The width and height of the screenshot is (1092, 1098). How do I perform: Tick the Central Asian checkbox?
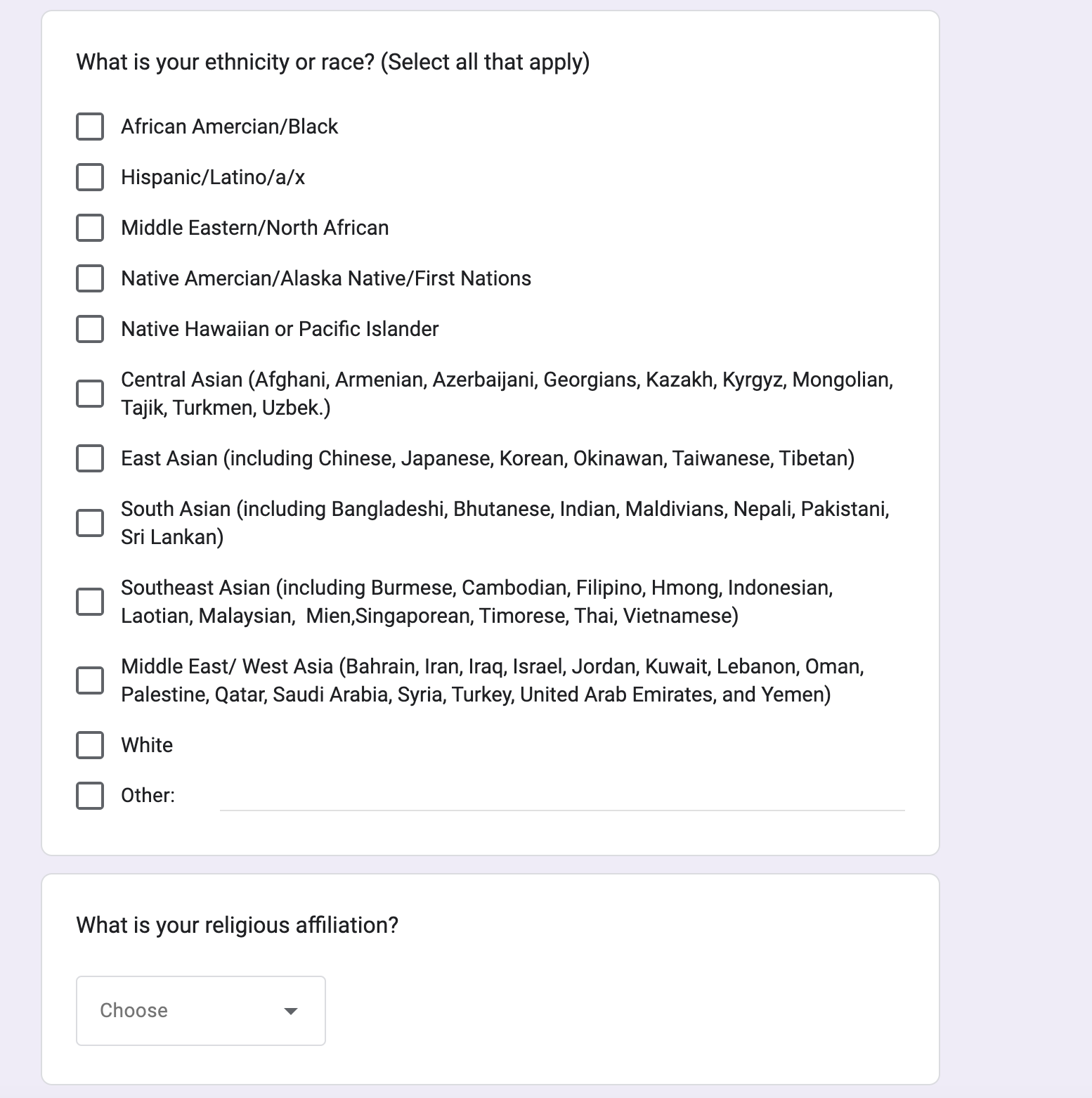coord(90,394)
